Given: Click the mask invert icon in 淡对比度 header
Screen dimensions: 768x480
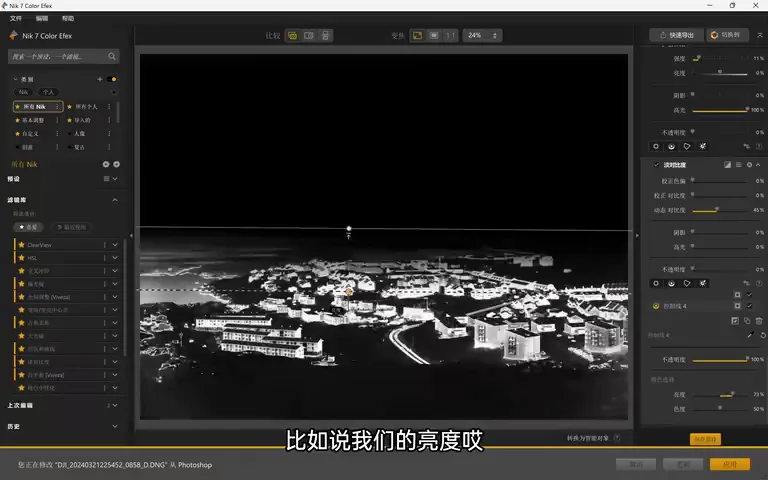Looking at the screenshot, I should 727,165.
